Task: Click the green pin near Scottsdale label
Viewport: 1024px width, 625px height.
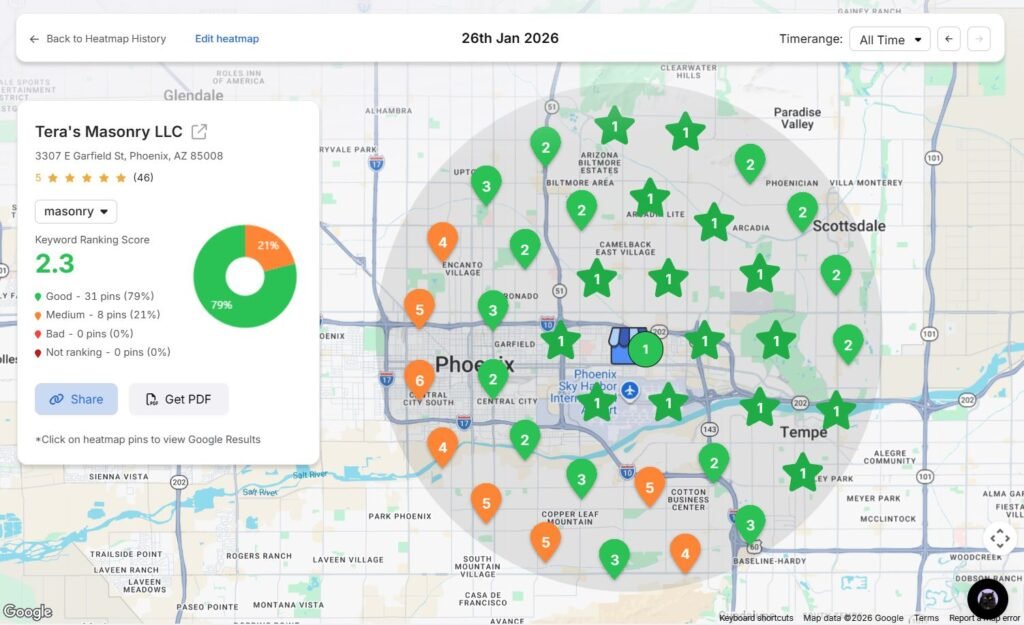Action: [x=802, y=210]
